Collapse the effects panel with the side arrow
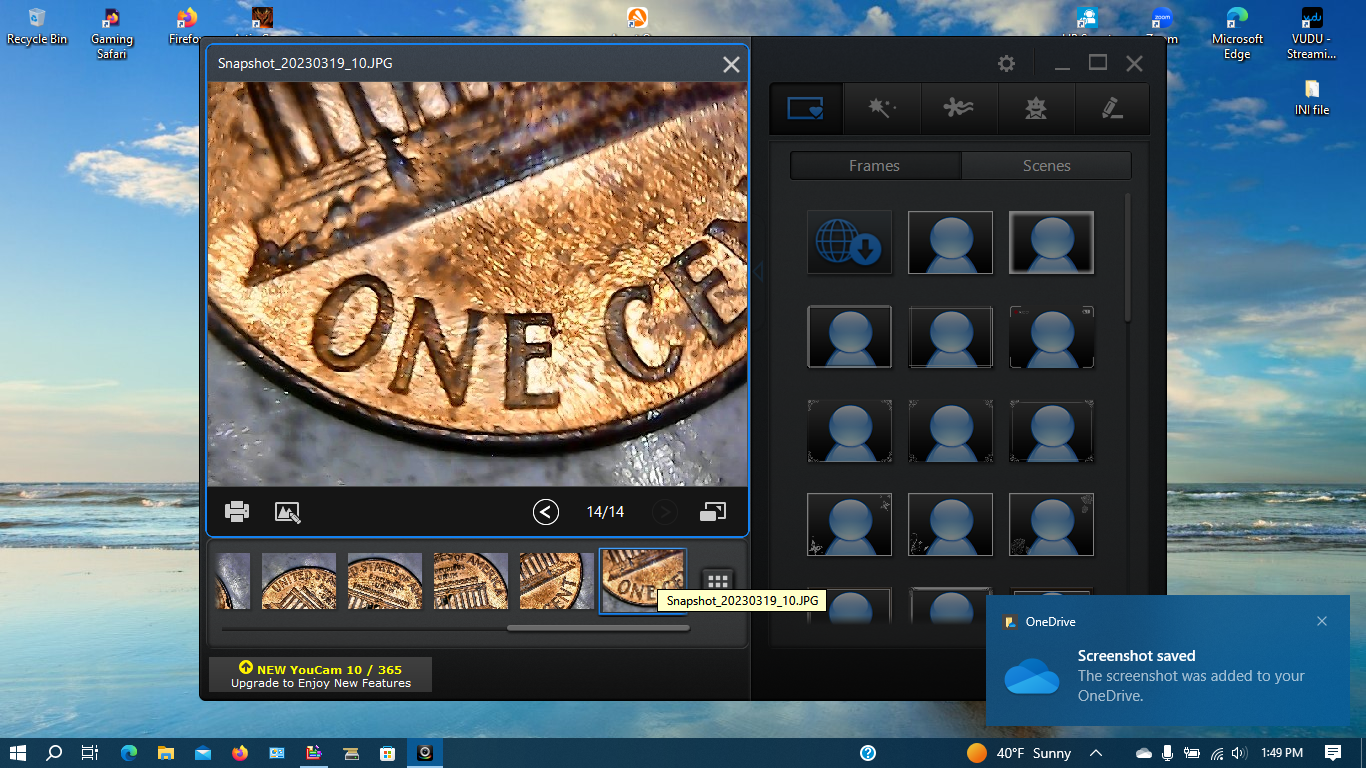Viewport: 1366px width, 768px height. 758,272
